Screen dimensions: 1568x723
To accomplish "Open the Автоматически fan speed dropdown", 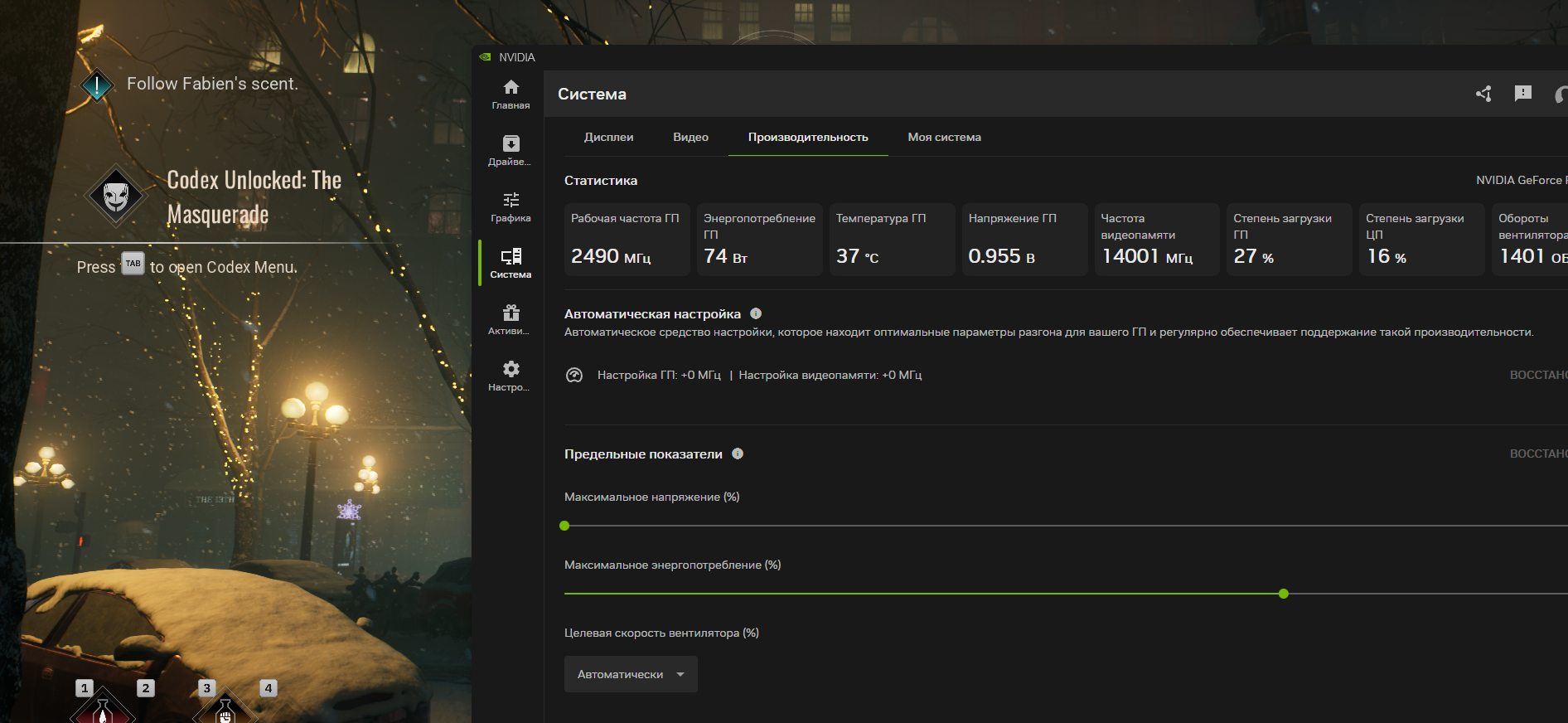I will [631, 674].
